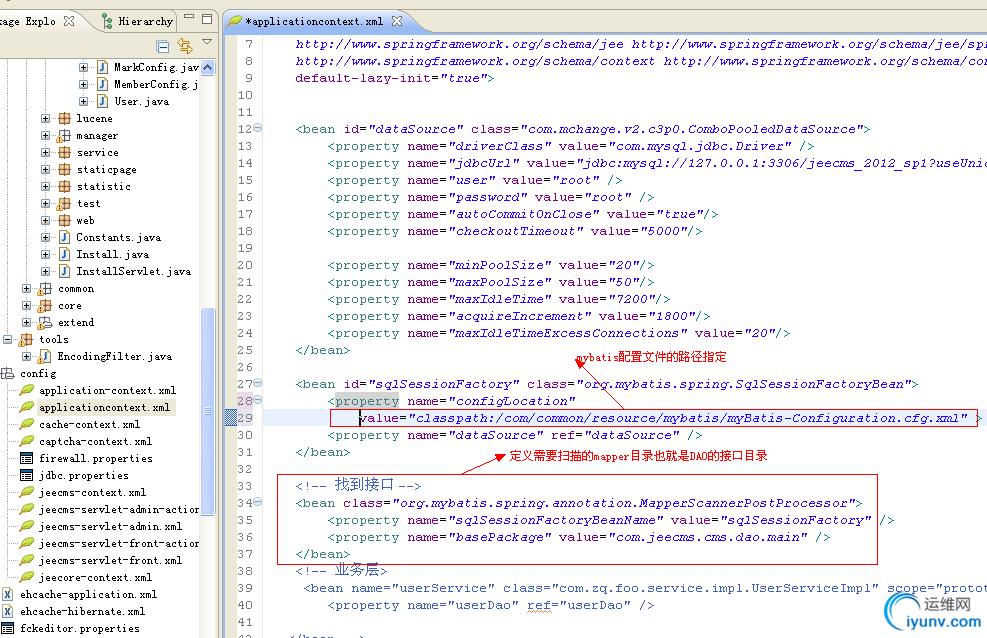The width and height of the screenshot is (987, 638).
Task: Expand the lucene package
Action: 45,118
